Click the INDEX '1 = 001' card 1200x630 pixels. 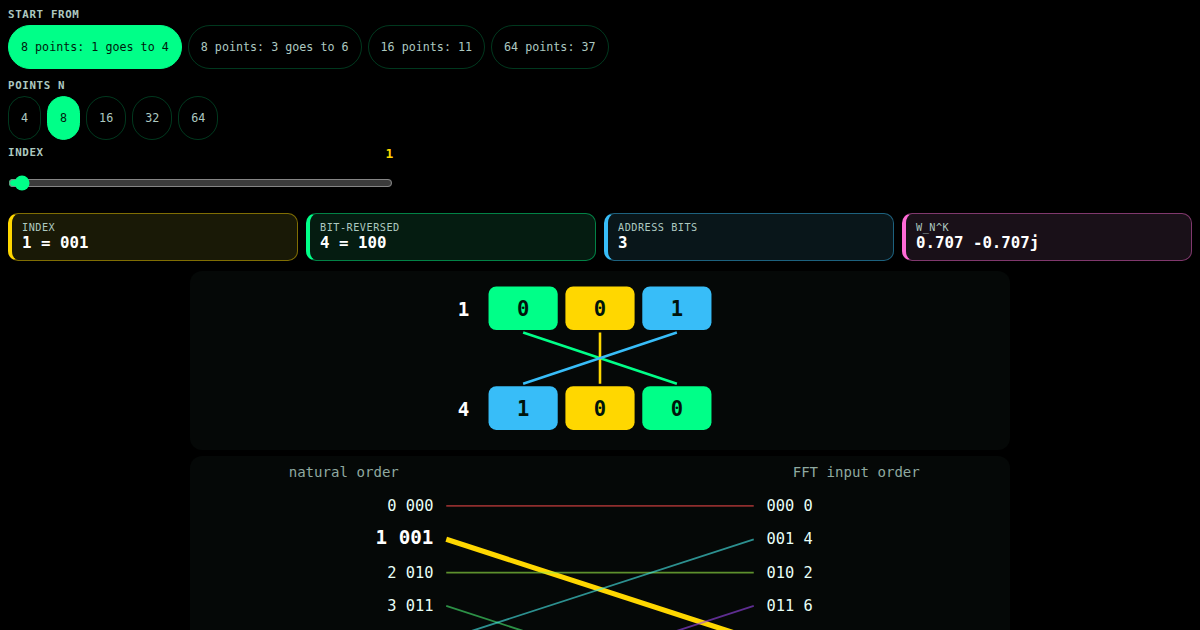153,237
